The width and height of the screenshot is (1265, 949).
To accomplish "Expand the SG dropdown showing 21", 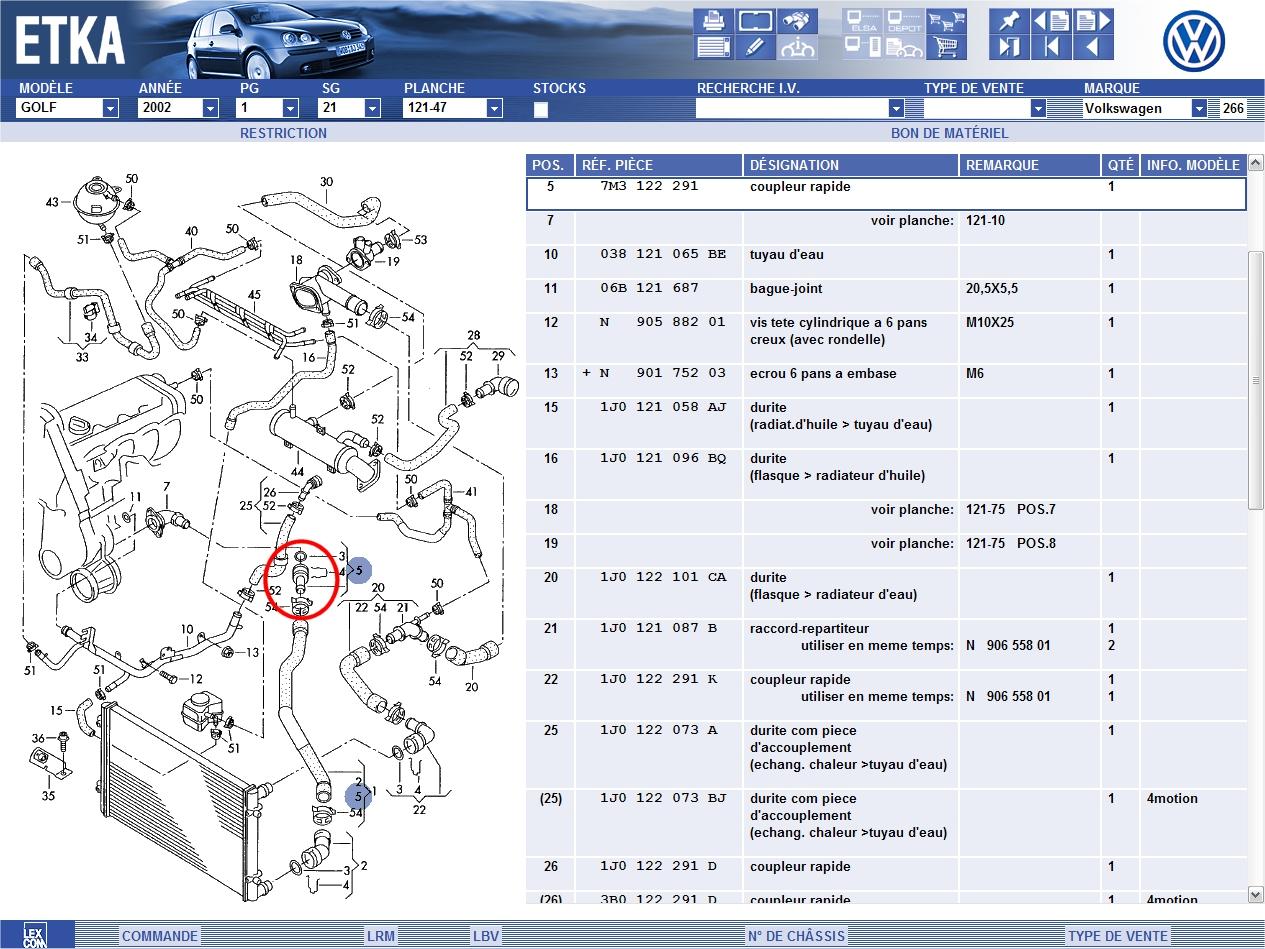I will point(372,108).
